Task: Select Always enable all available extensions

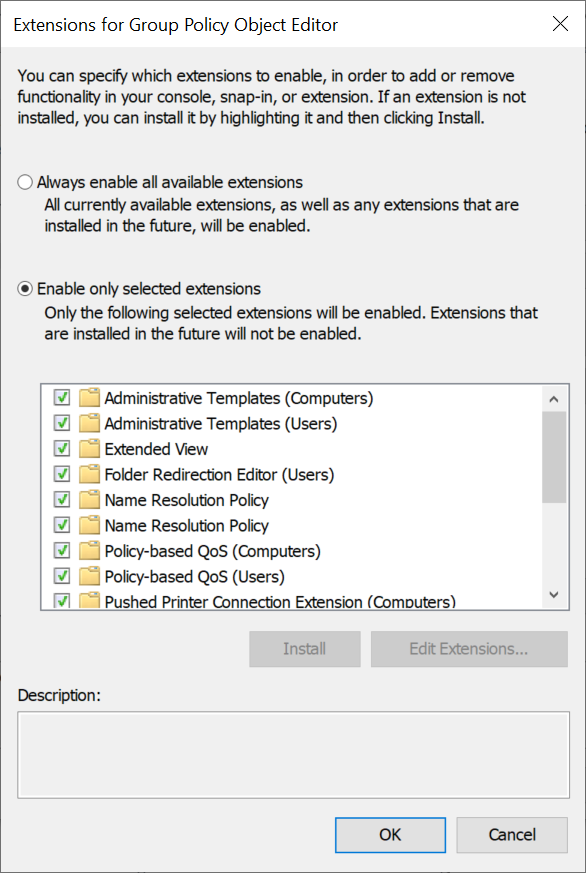Action: click(25, 183)
